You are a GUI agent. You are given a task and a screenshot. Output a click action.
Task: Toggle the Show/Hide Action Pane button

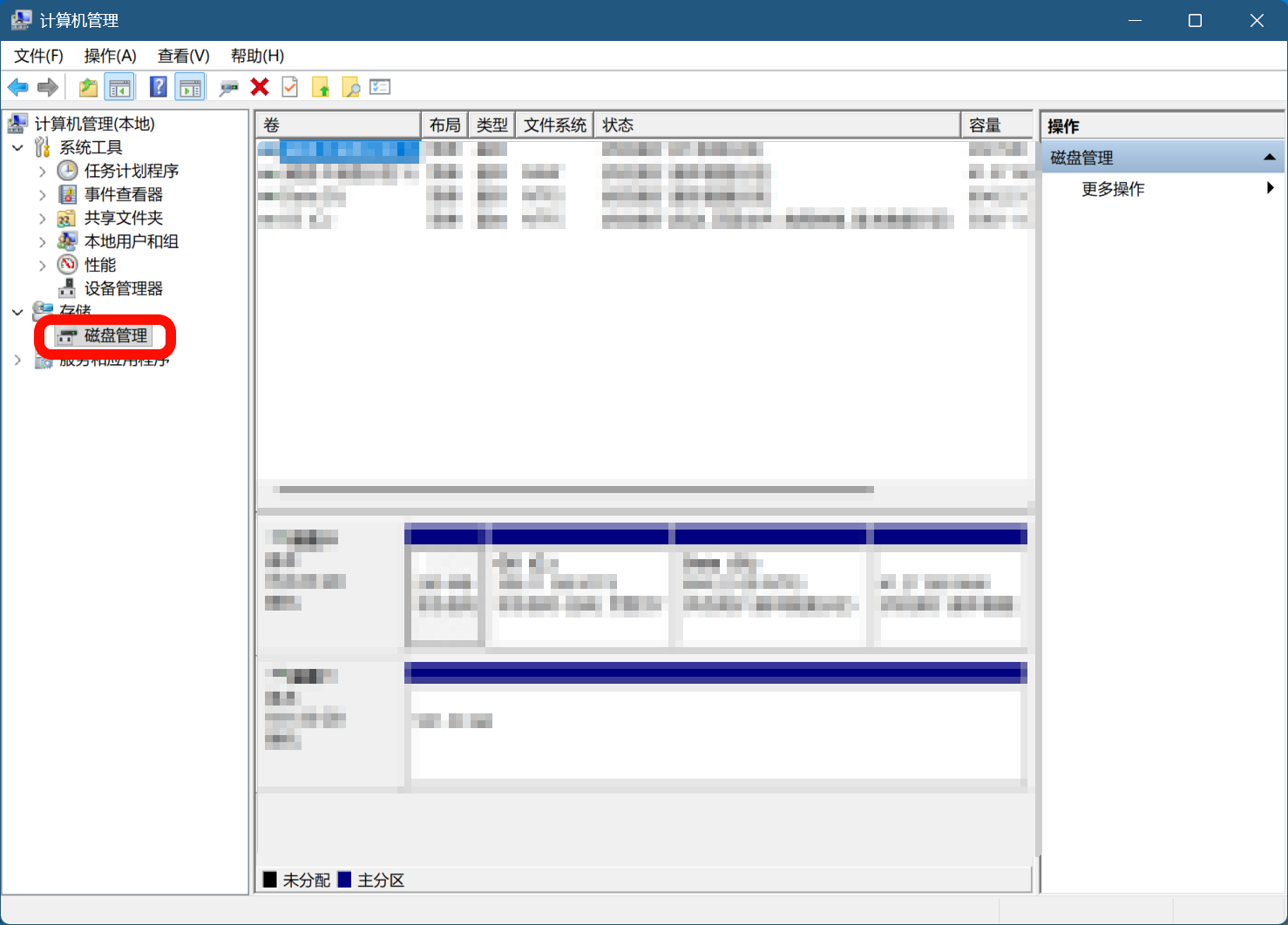[x=190, y=87]
